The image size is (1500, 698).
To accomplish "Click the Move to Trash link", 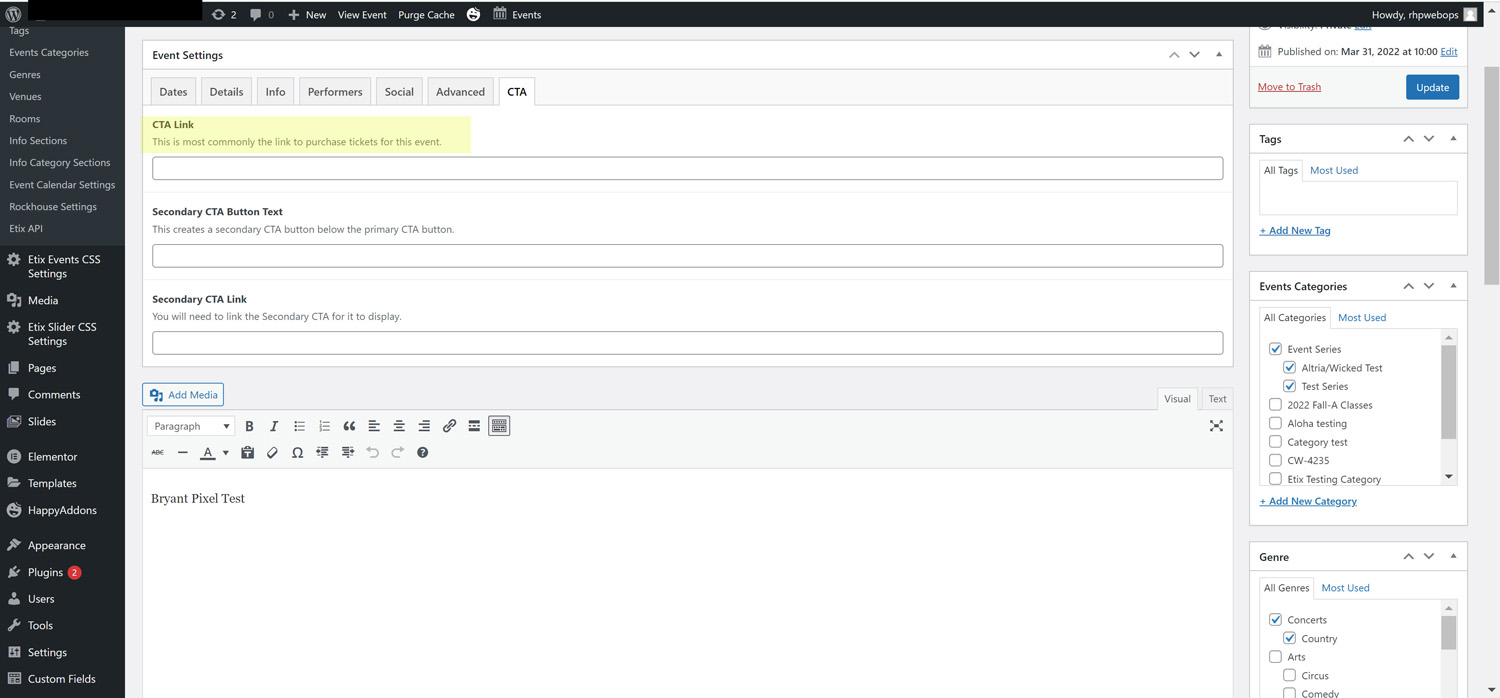I will (1289, 87).
